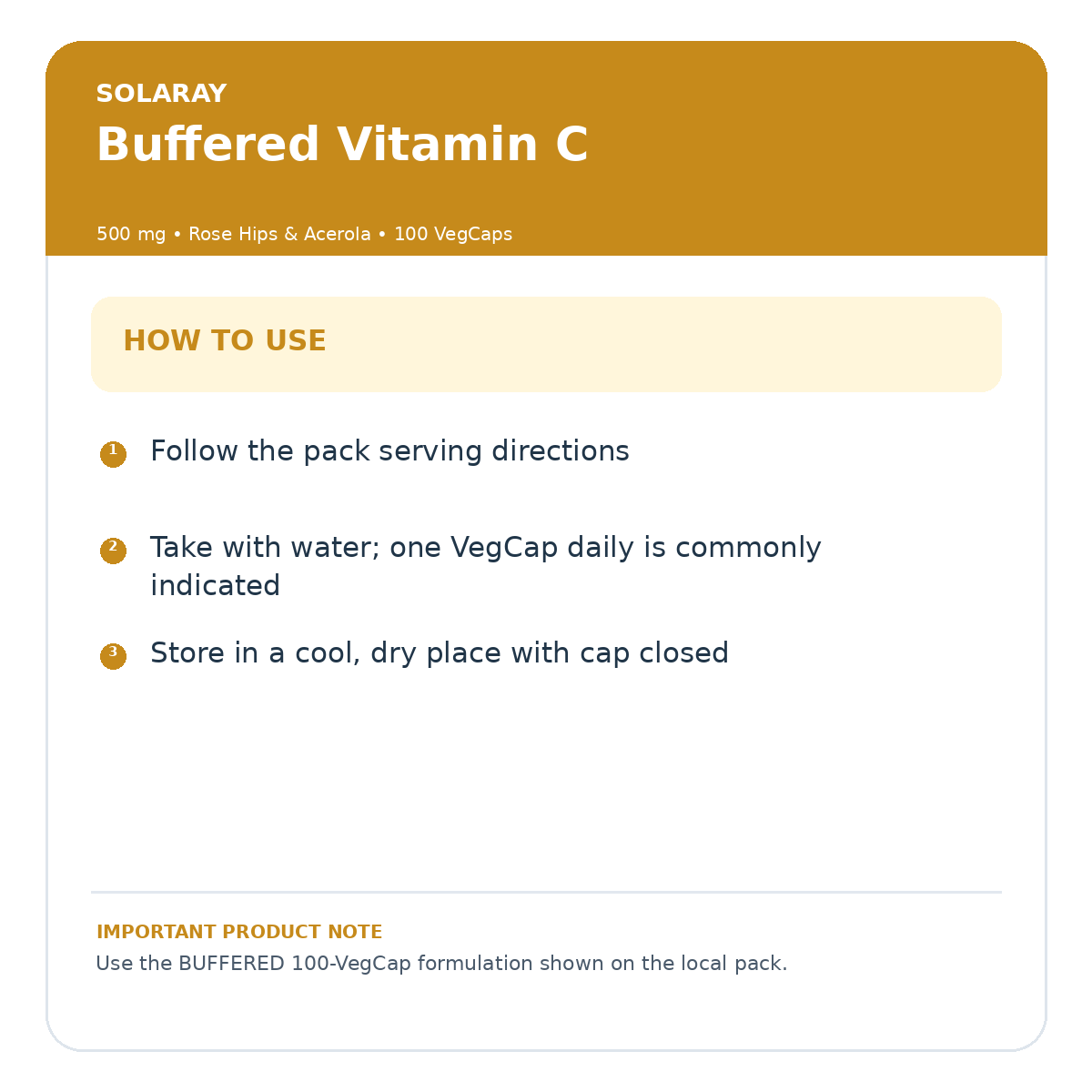Select 'Follow the pack serving directions' text
The image size is (1092, 1092).
[x=389, y=451]
